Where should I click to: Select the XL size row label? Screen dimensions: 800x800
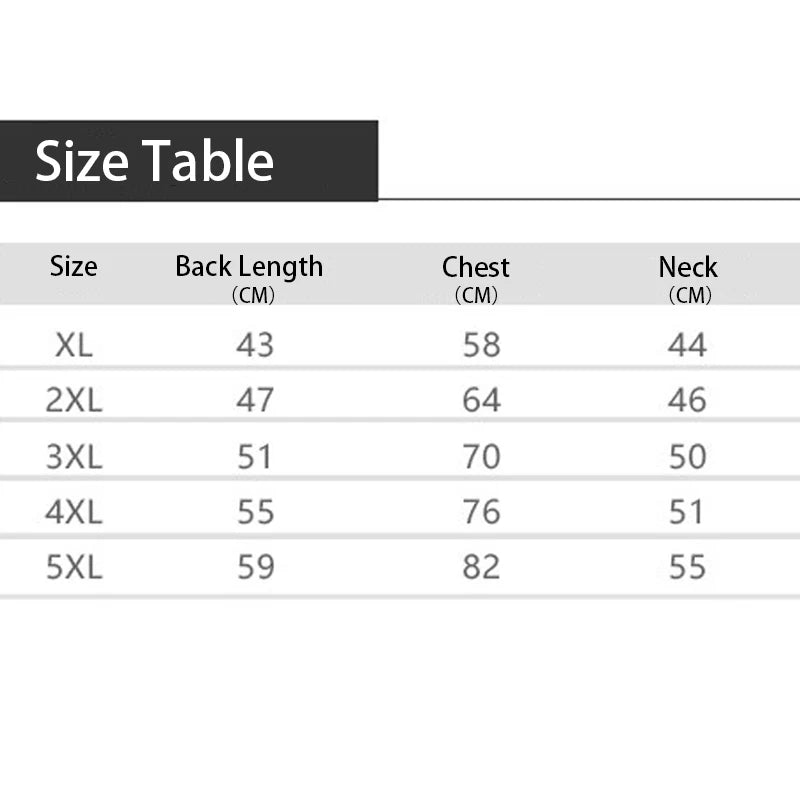click(x=74, y=346)
